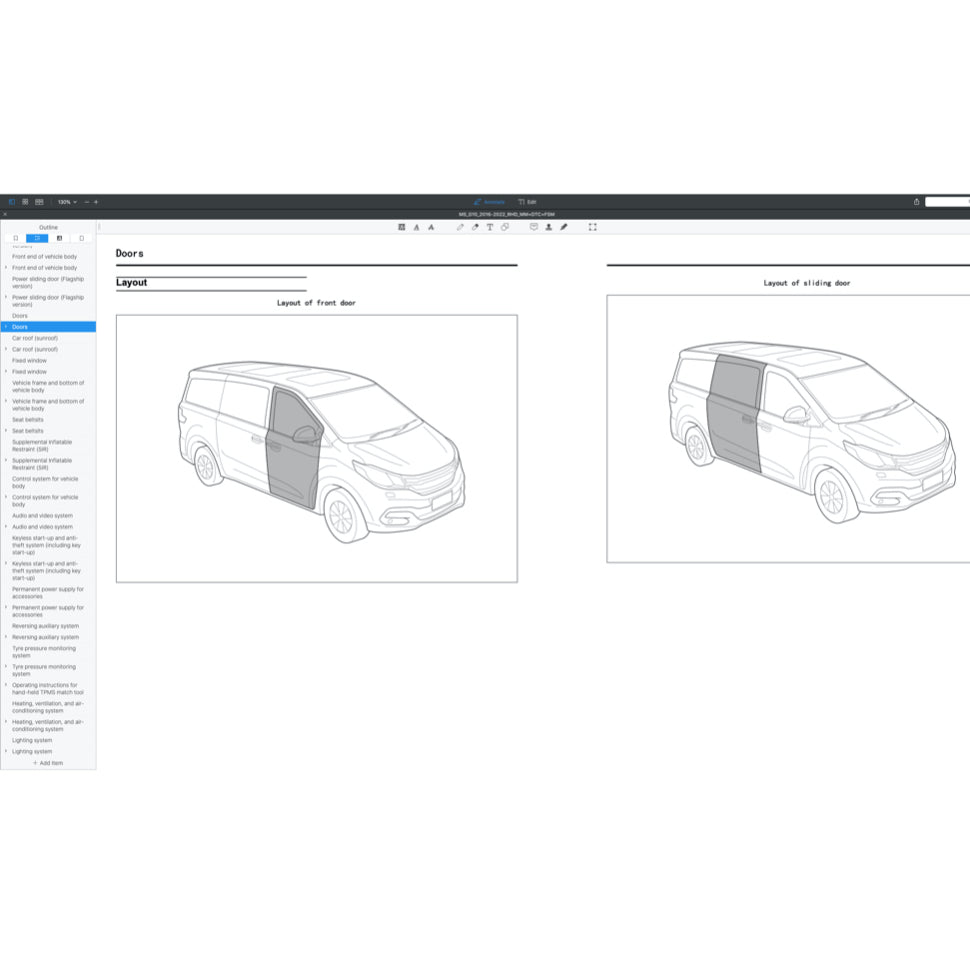Expand the Seat beltsits outline entry
Image resolution: width=970 pixels, height=970 pixels.
[x=7, y=431]
